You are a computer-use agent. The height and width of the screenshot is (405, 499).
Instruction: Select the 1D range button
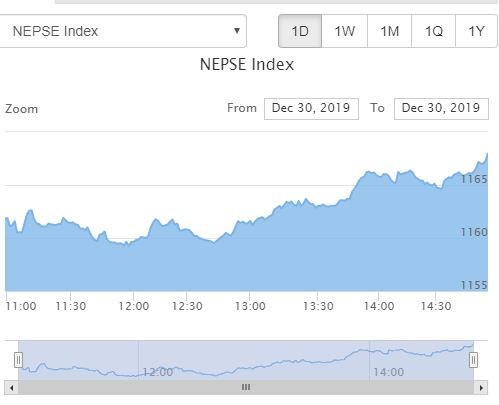300,31
